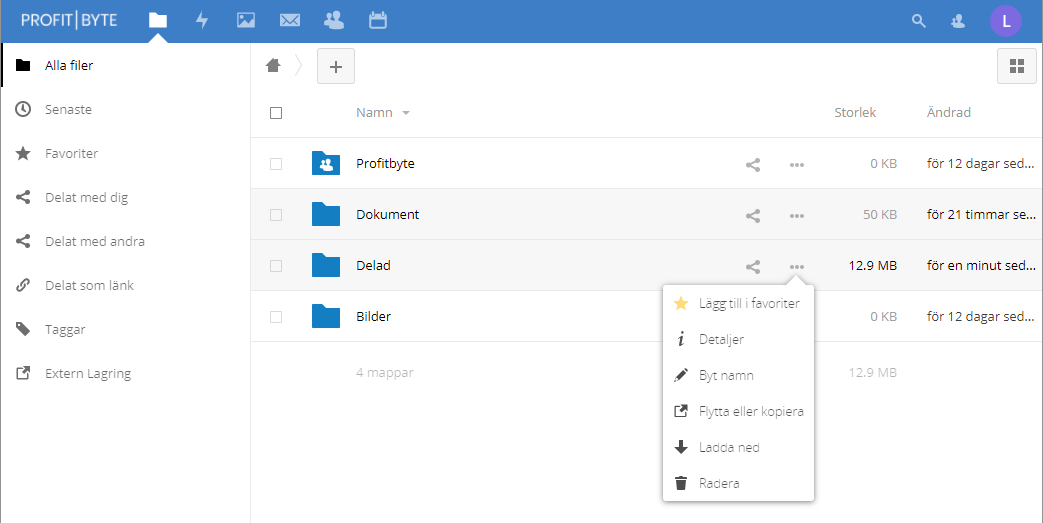Open Delat med dig in sidebar
1043x523 pixels.
(86, 198)
